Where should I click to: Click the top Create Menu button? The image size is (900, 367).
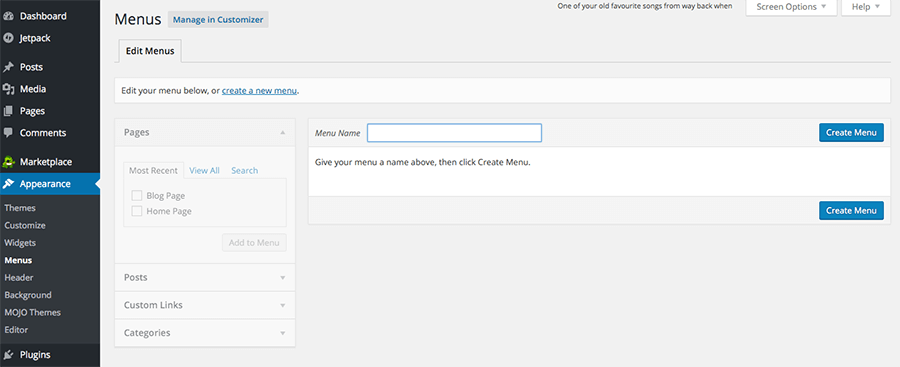pos(851,133)
